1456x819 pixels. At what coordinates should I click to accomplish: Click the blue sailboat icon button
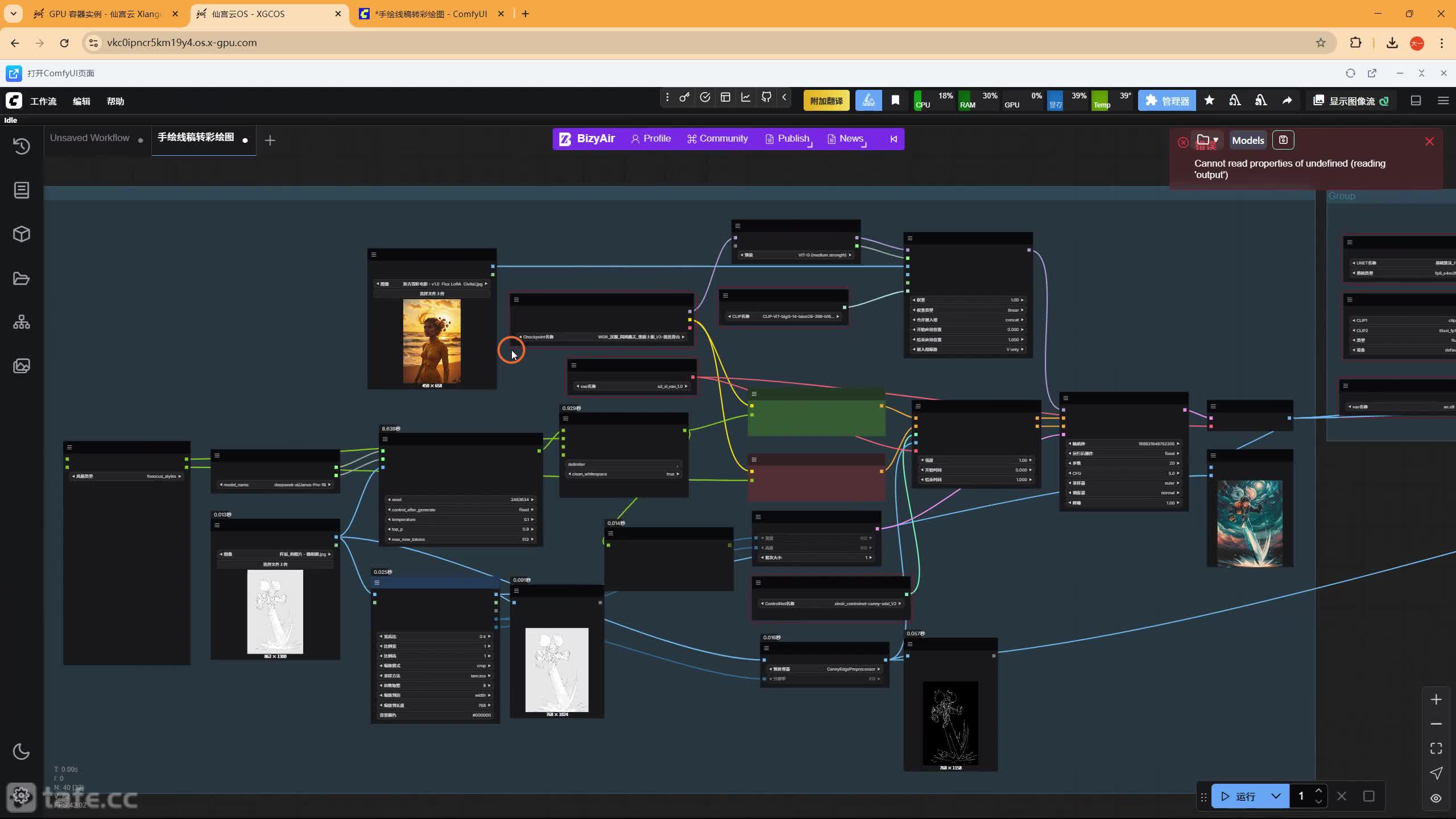point(868,101)
